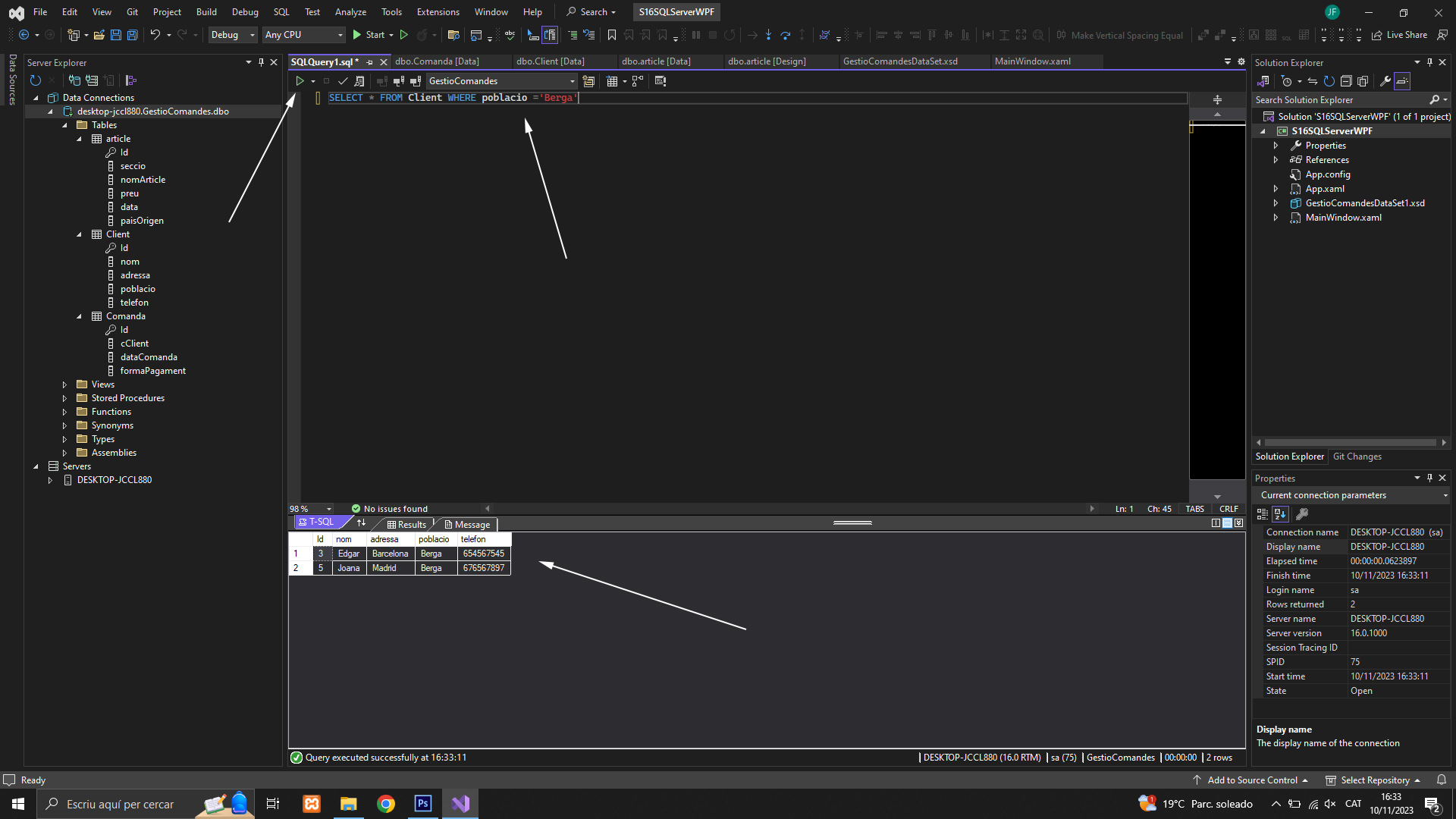This screenshot has height=819, width=1456.
Task: Toggle Categorized view in Properties panel
Action: (1262, 514)
